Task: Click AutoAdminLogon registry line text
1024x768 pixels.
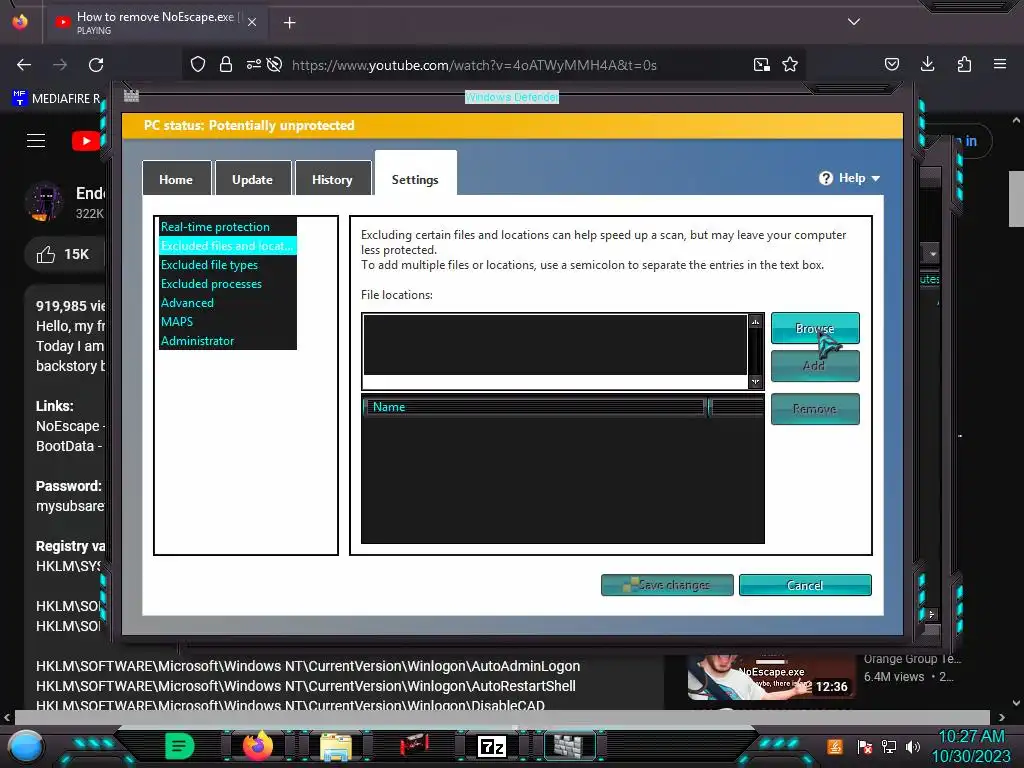Action: click(308, 666)
